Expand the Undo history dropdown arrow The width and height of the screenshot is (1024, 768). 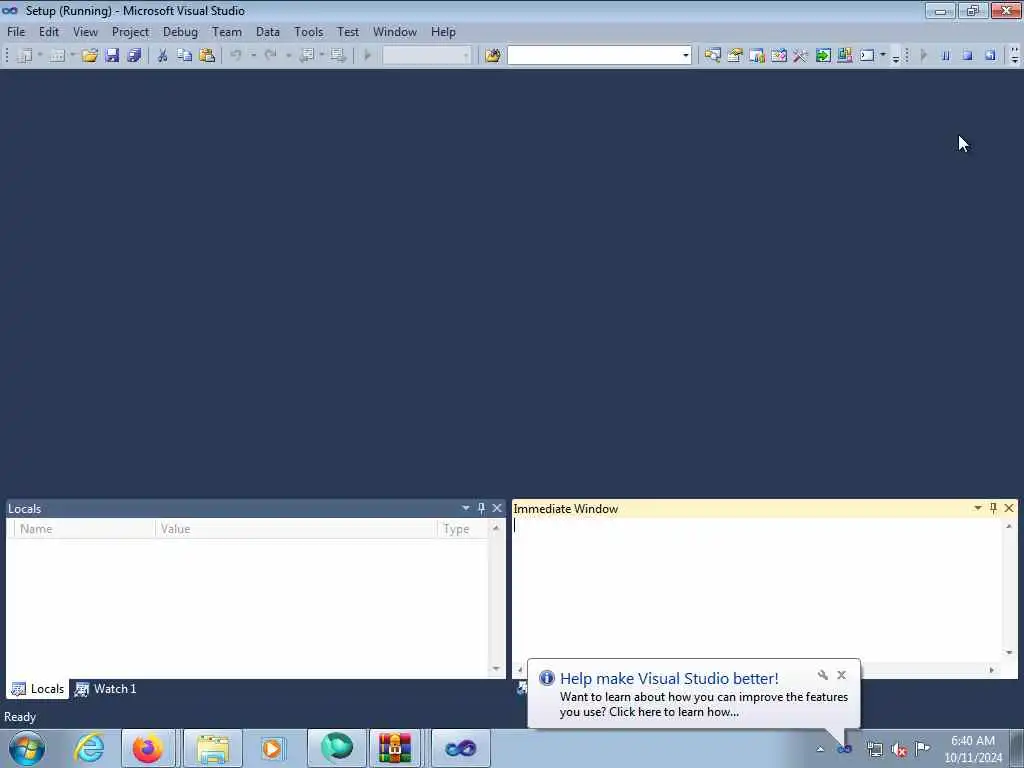[253, 56]
